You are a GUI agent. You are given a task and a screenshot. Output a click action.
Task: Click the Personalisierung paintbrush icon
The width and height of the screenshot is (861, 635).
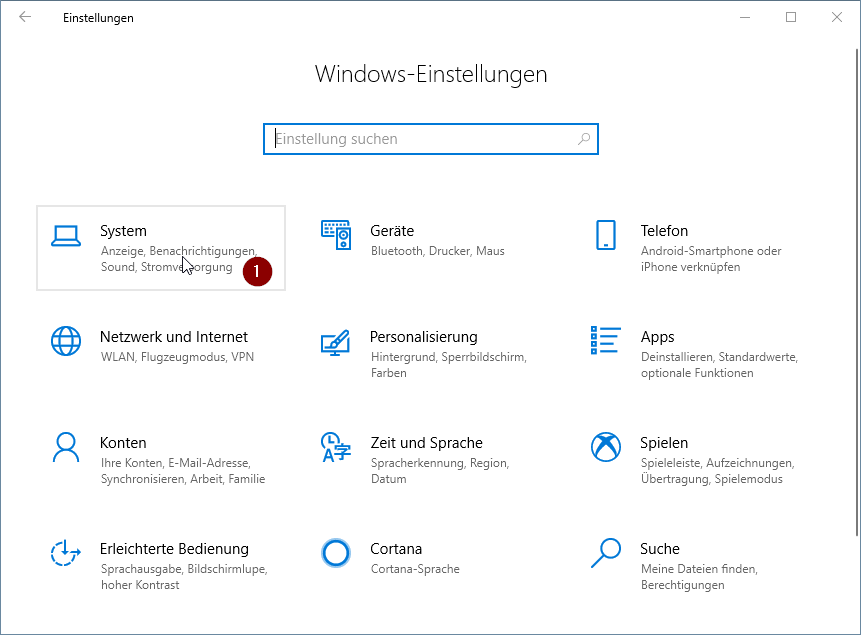(336, 342)
